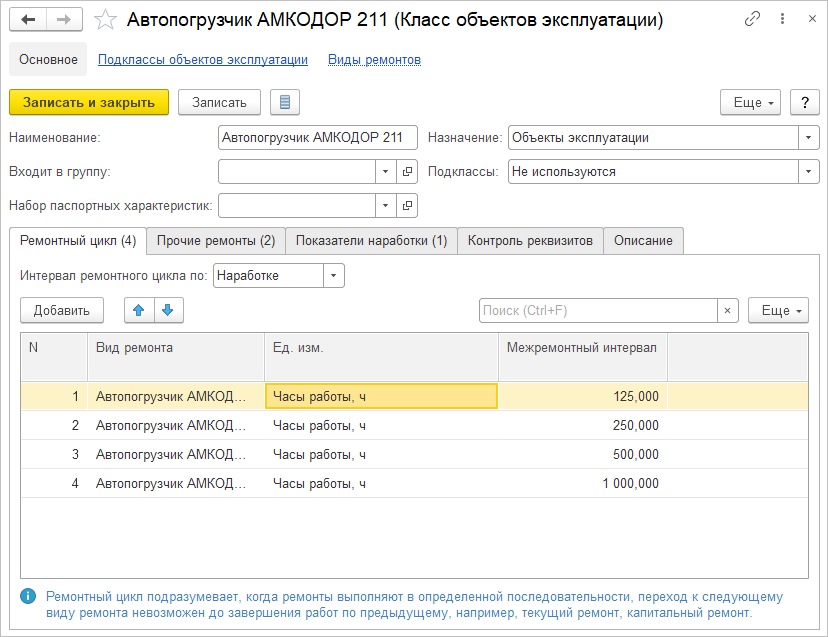The width and height of the screenshot is (828, 637).
Task: Copy link to this object icon
Action: point(751,20)
